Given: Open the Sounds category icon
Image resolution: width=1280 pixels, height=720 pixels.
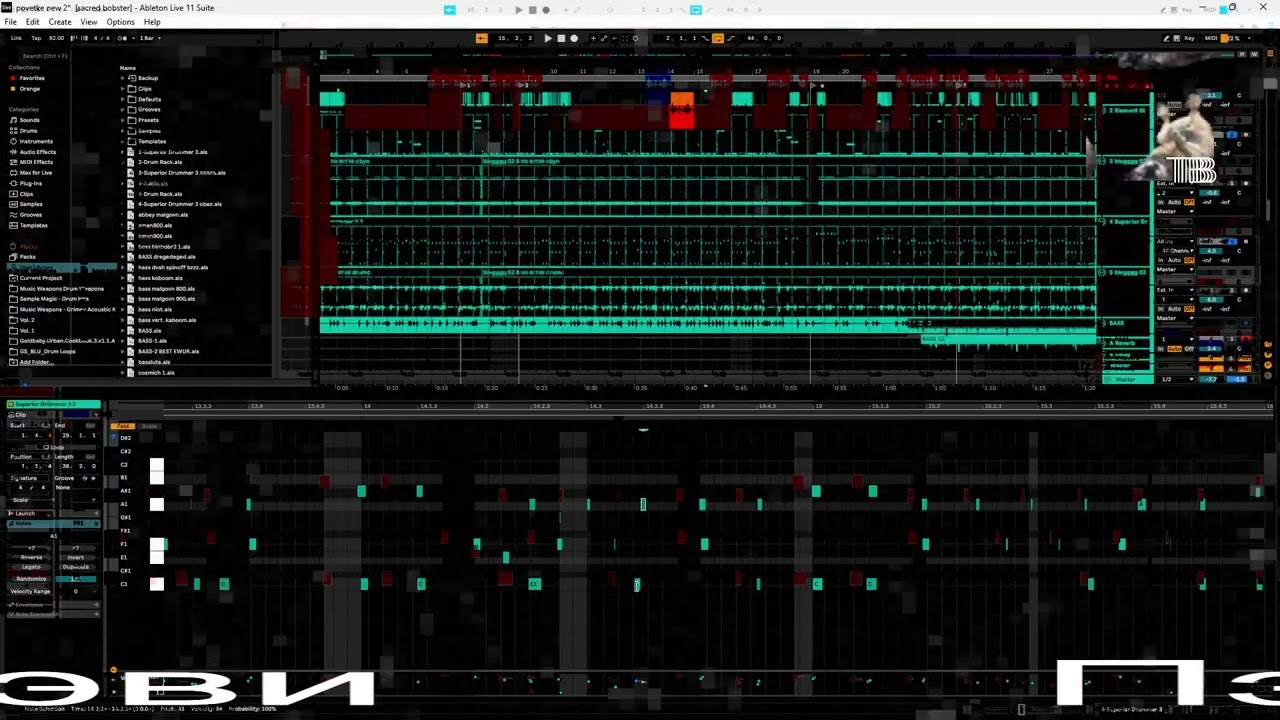Looking at the screenshot, I should point(13,120).
